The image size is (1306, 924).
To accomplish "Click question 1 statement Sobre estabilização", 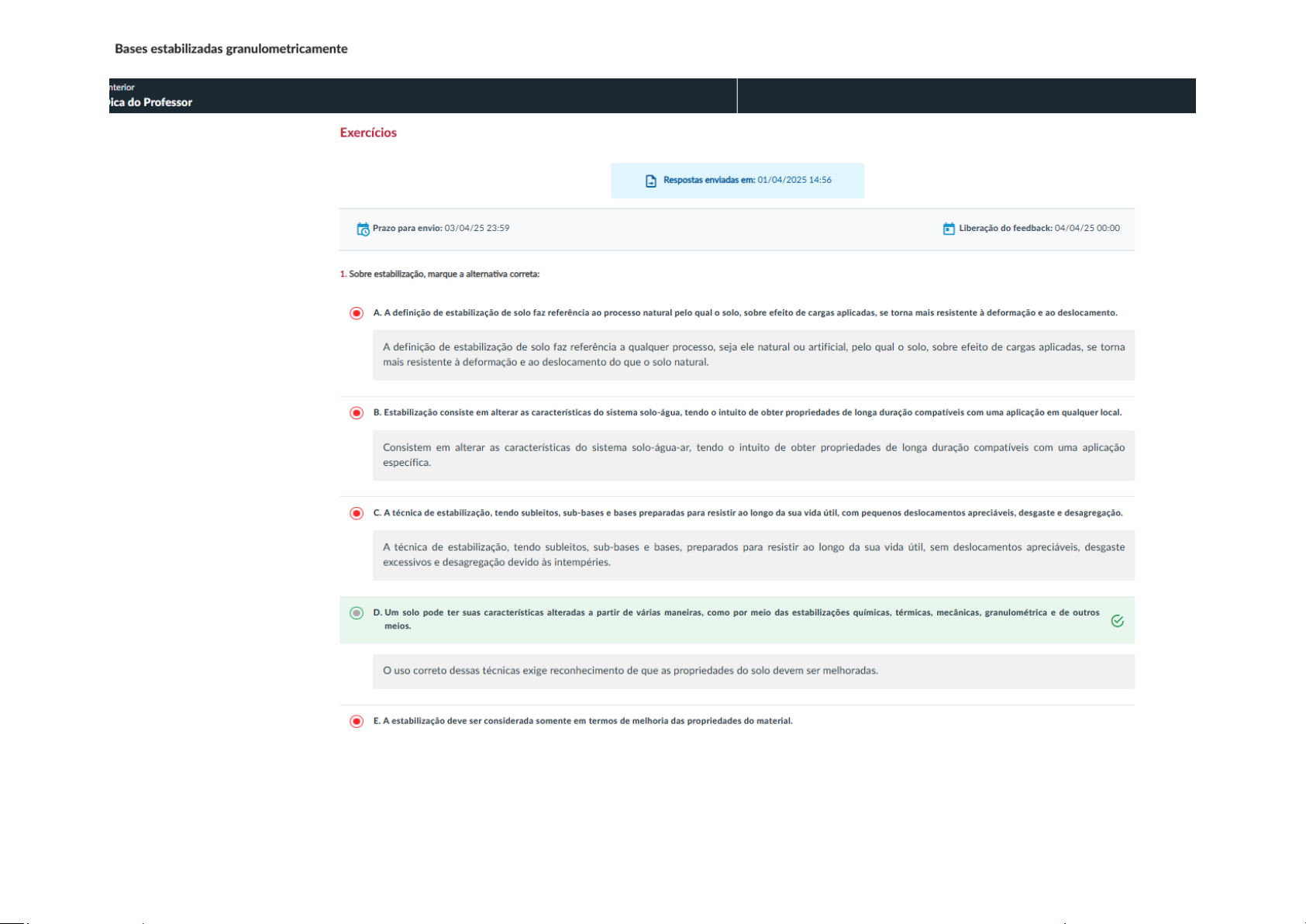I will tap(443, 274).
